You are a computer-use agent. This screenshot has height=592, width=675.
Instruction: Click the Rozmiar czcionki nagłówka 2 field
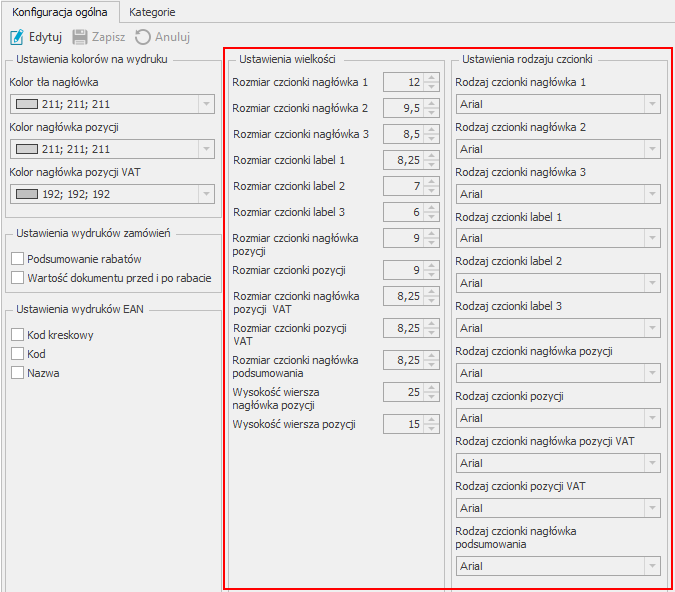click(402, 108)
